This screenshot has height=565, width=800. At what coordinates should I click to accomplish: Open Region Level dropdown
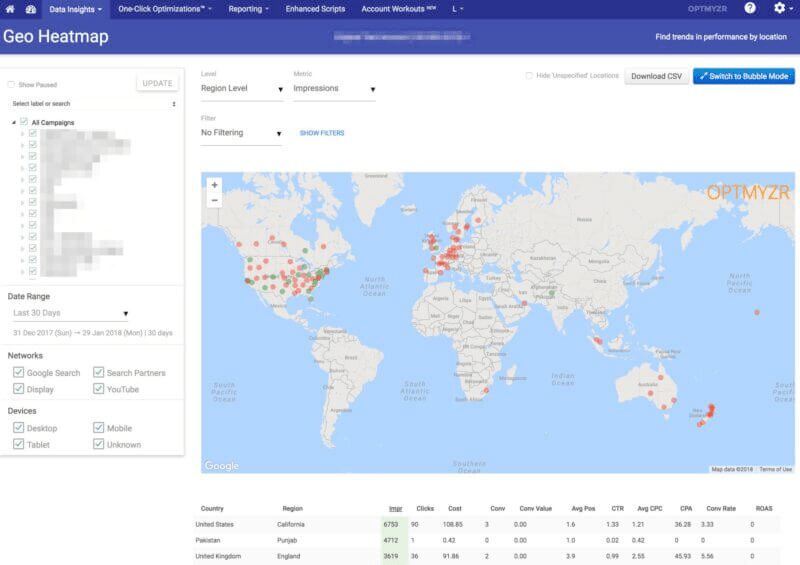[242, 89]
